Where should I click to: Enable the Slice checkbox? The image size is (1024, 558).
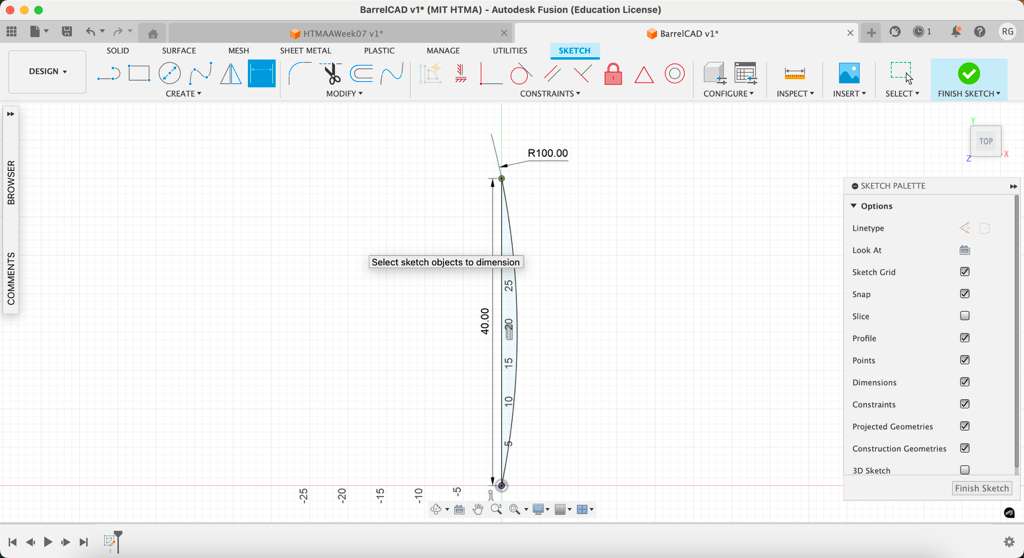[x=965, y=316]
